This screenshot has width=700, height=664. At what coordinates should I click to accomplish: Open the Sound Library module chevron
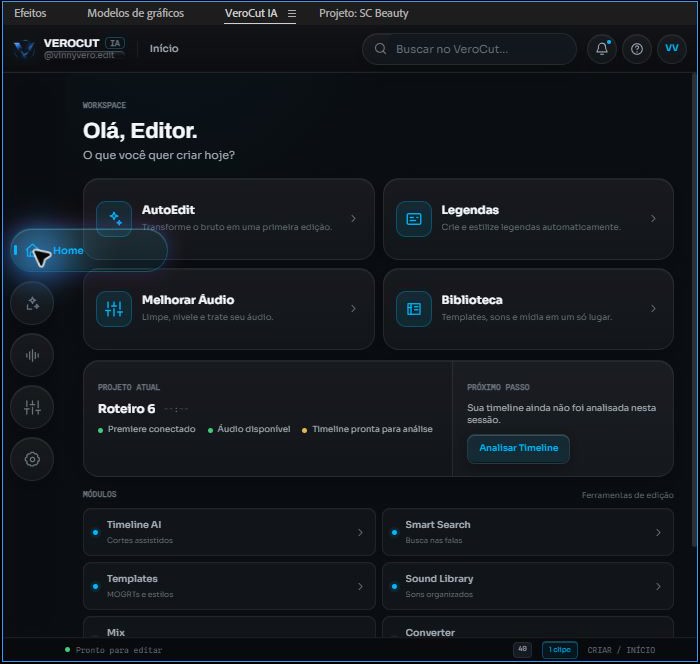[658, 586]
